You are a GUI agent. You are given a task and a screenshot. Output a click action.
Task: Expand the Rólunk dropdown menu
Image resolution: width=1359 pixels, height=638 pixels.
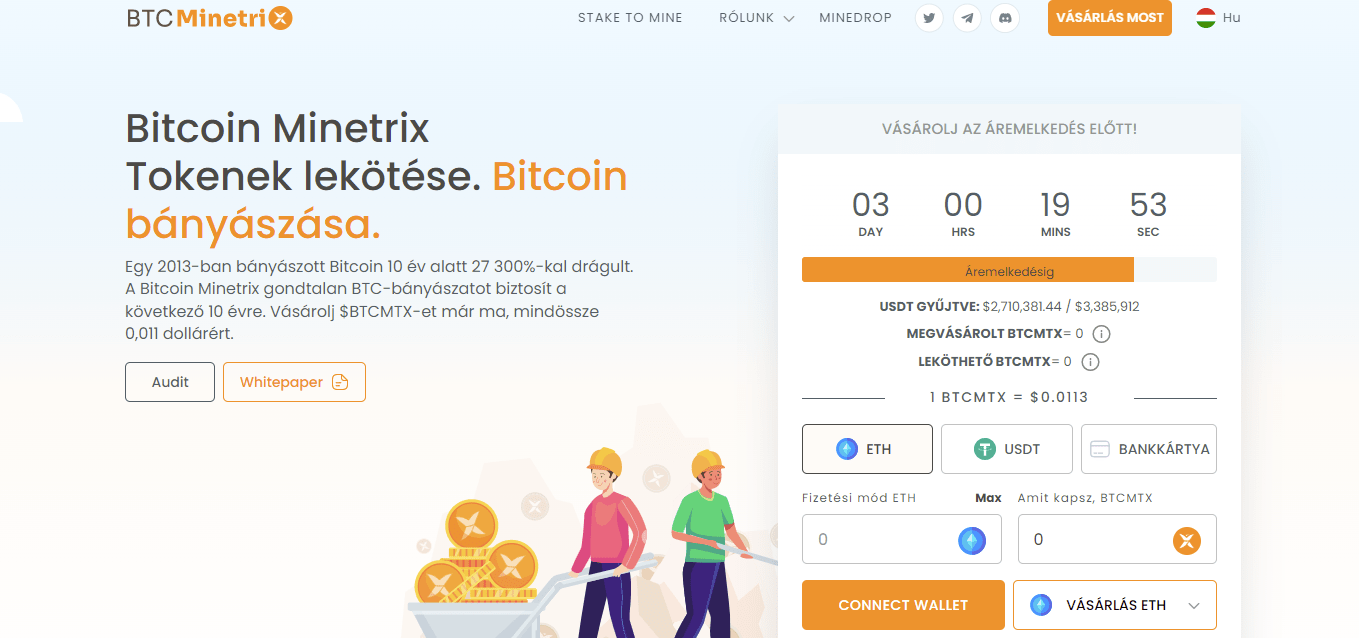point(756,18)
